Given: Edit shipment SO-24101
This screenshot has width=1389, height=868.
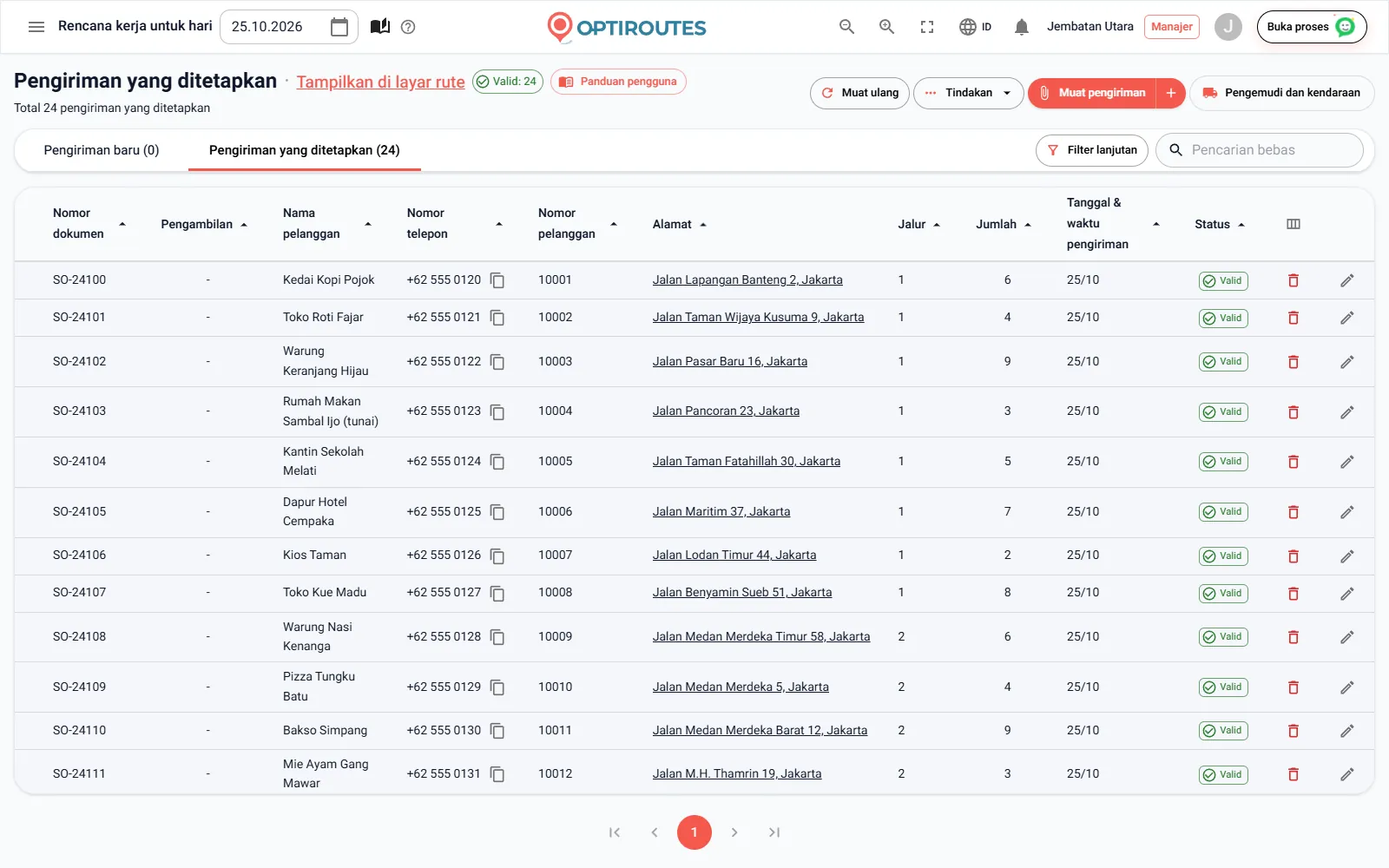Looking at the screenshot, I should (1346, 318).
